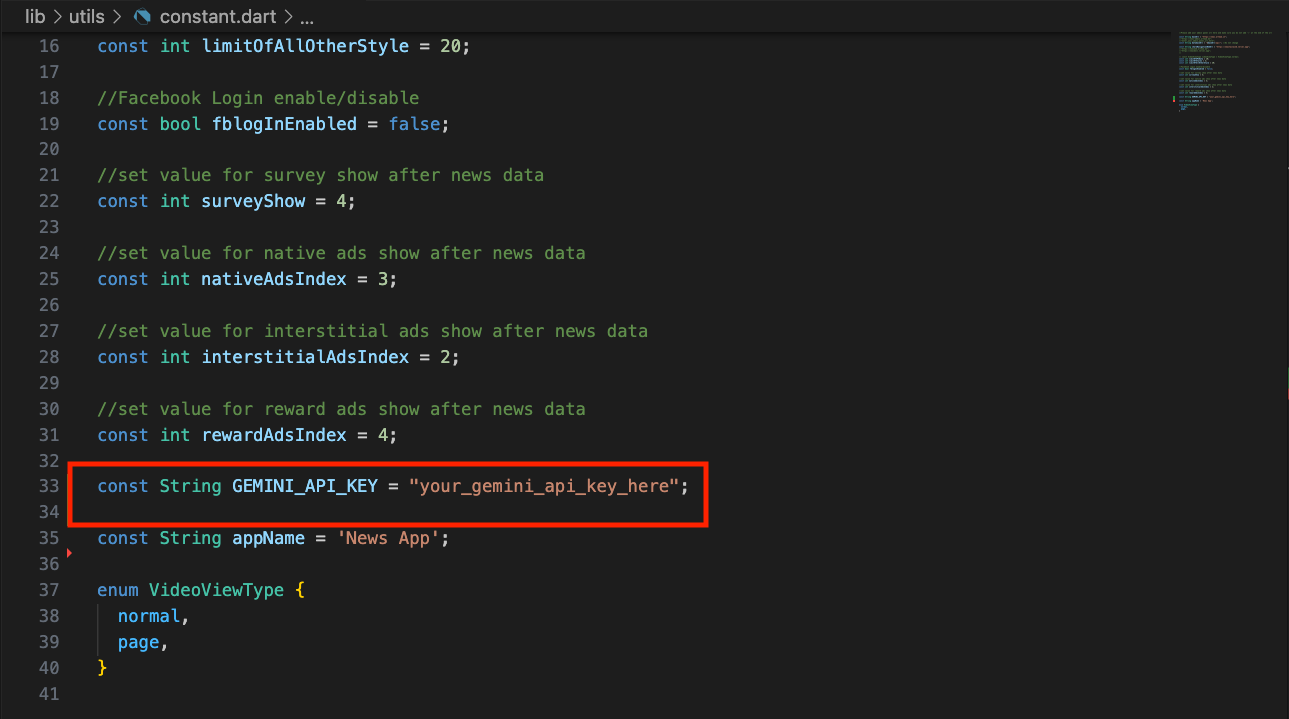Click the 'lib' breadcrumb segment

tap(35, 17)
